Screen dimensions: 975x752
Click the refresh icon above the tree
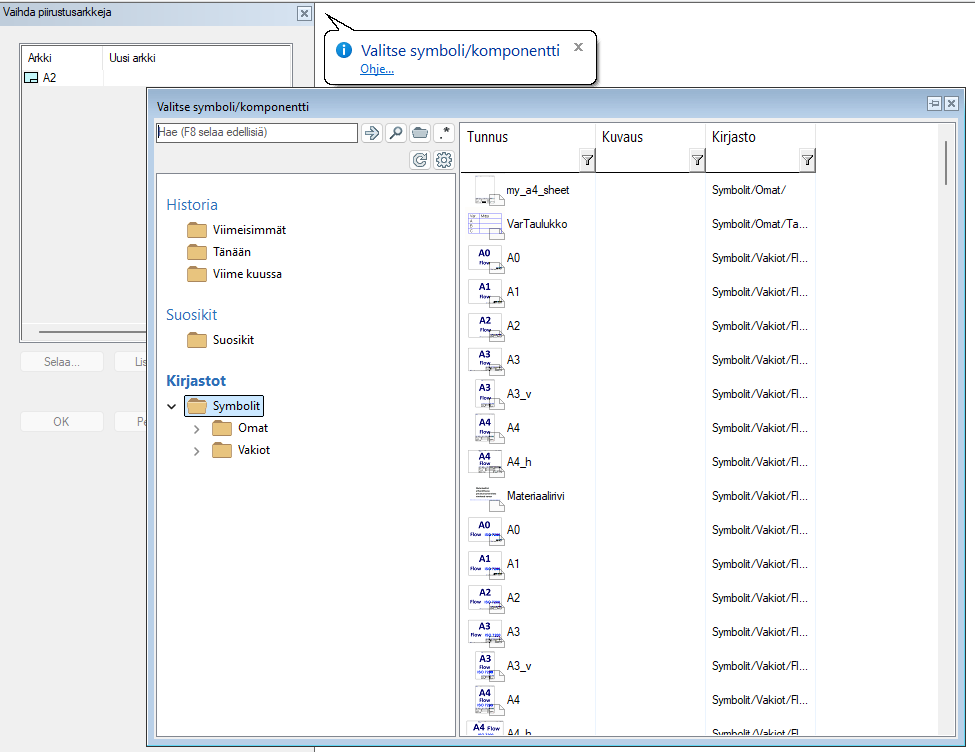[x=420, y=160]
